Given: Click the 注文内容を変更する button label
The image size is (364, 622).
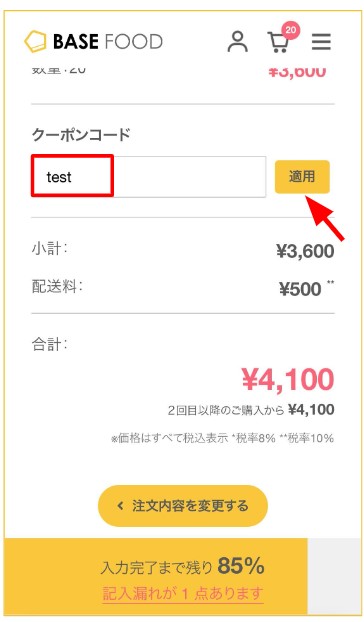Looking at the screenshot, I should click(190, 506).
